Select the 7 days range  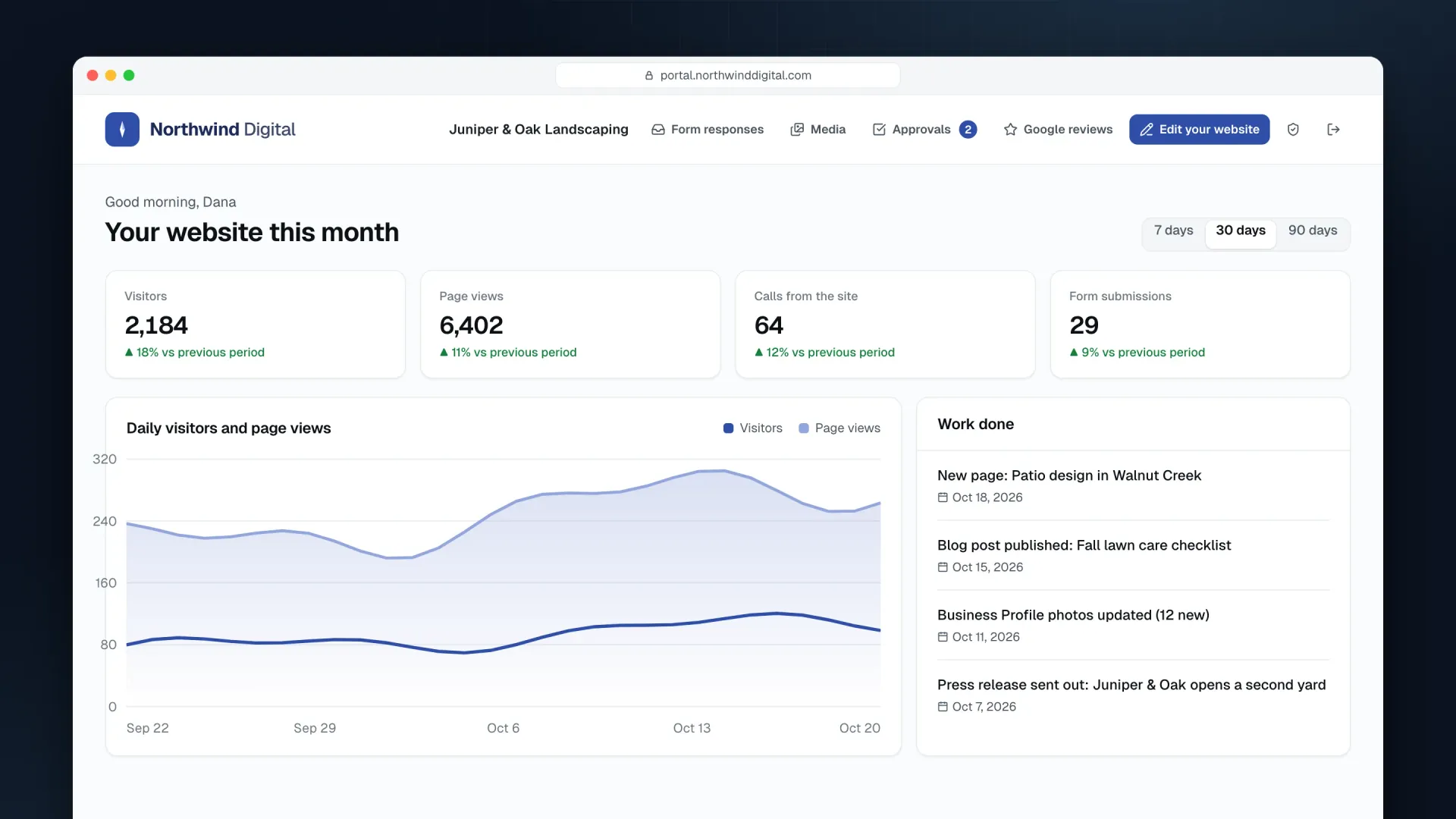pyautogui.click(x=1173, y=231)
